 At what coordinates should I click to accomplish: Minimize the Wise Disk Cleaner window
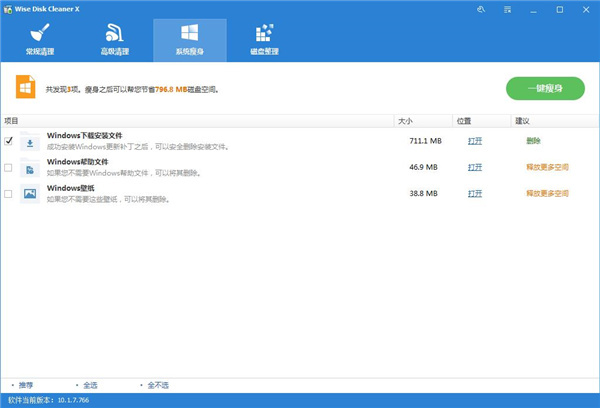pyautogui.click(x=533, y=10)
